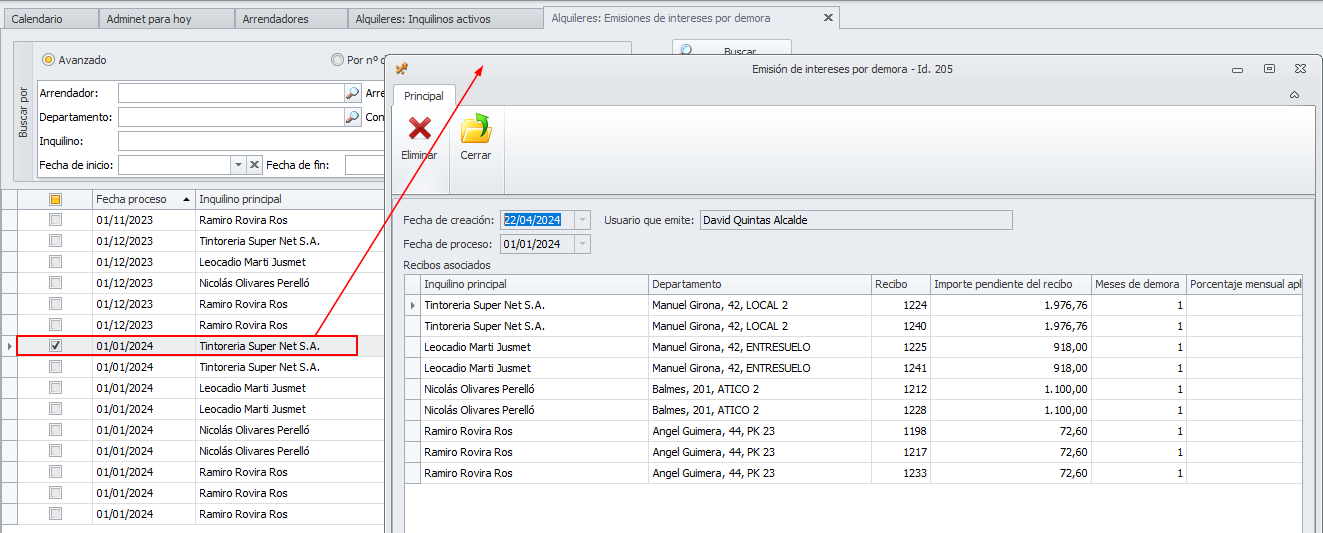The height and width of the screenshot is (533, 1323).
Task: Collapse the ribbon with the chevron icon
Action: (x=1294, y=95)
